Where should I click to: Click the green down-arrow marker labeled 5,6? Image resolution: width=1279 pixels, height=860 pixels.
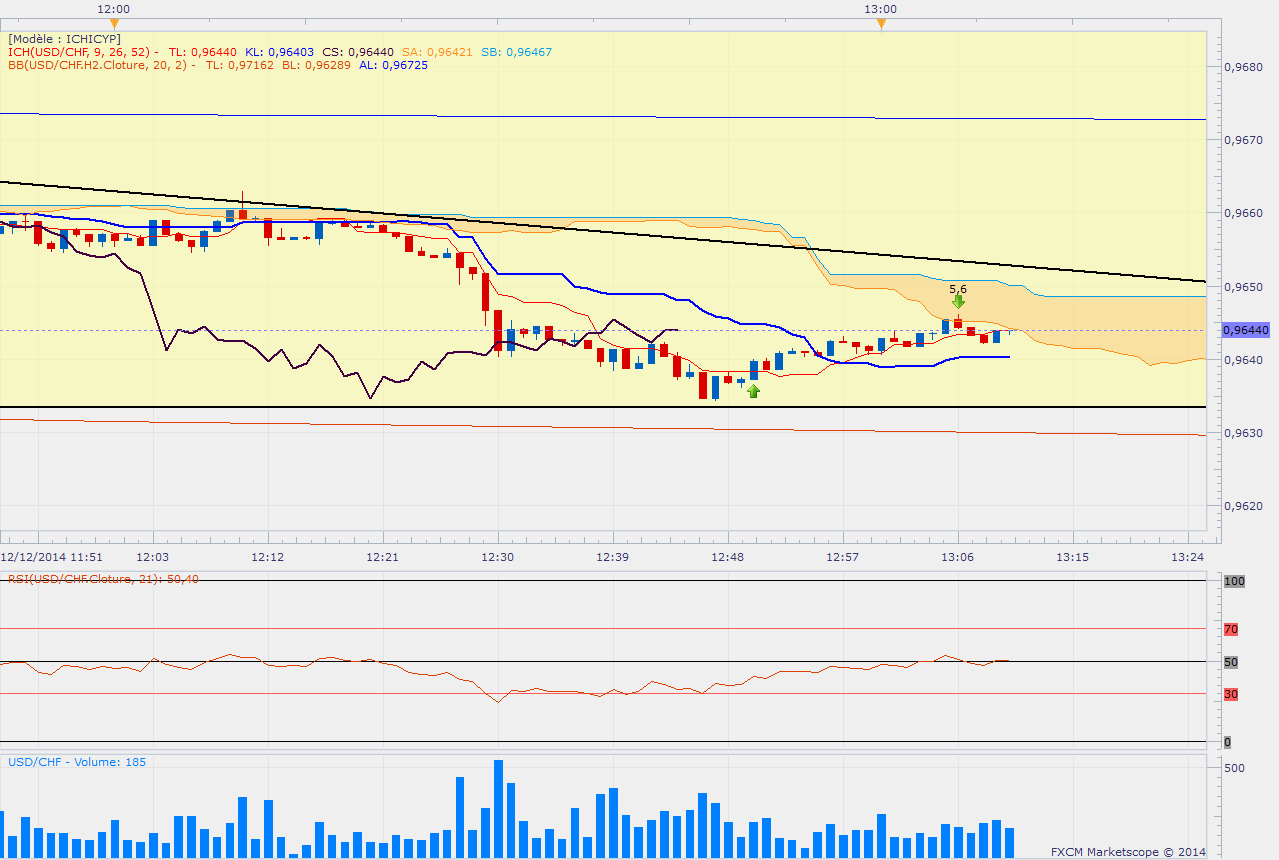958,300
